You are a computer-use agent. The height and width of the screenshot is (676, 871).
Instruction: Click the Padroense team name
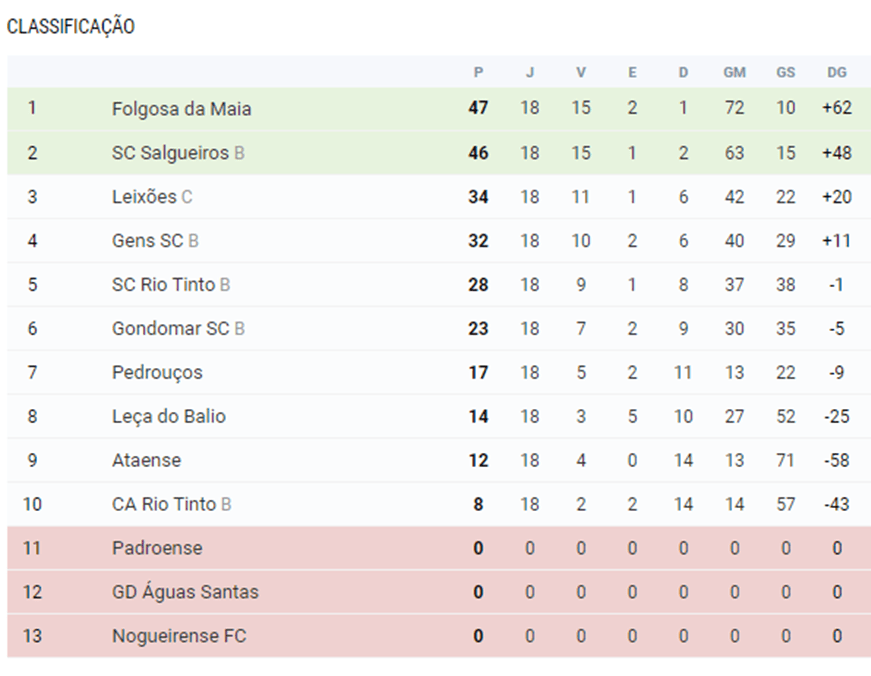[157, 549]
